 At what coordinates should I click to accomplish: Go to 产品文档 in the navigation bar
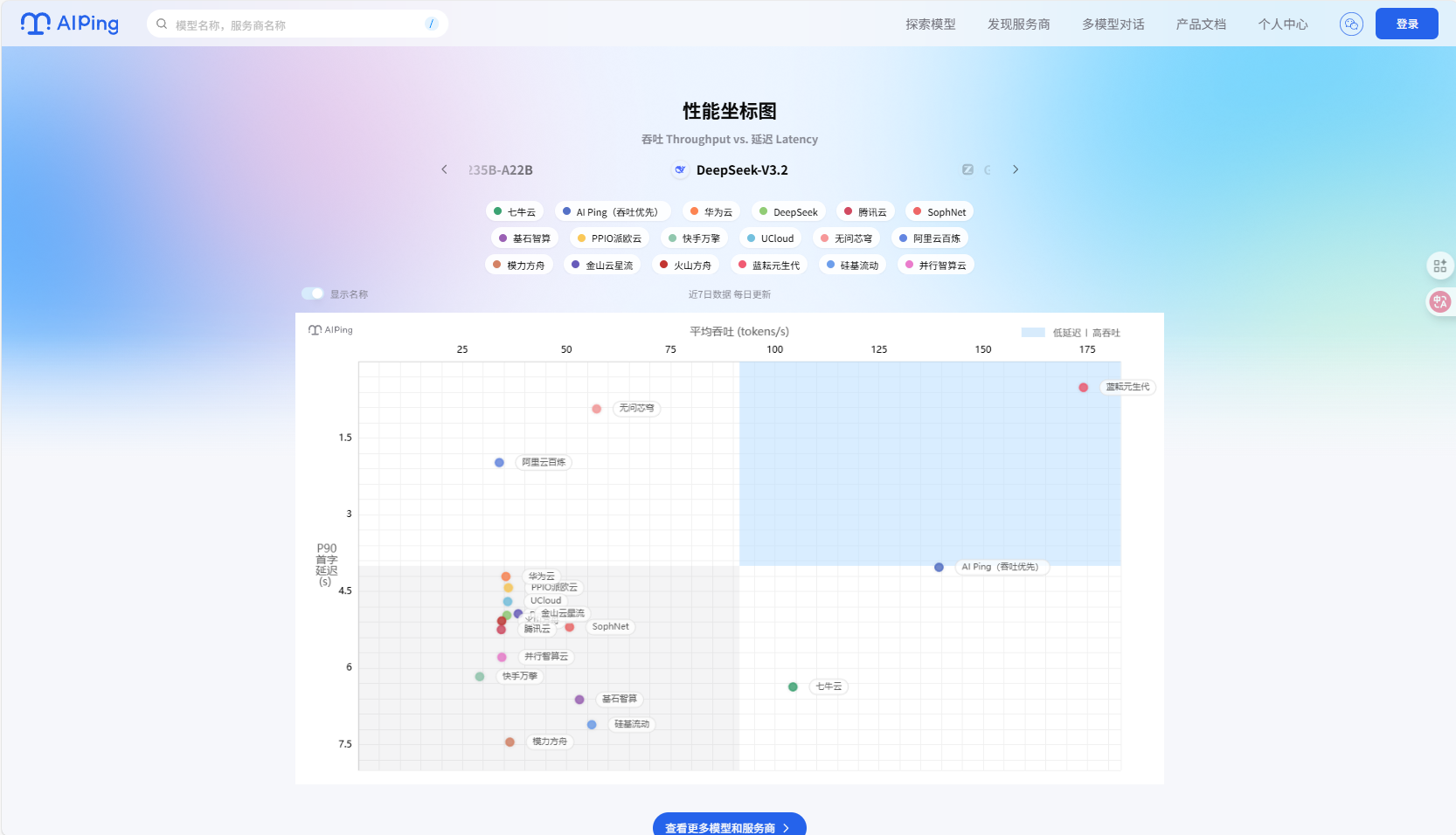1201,24
